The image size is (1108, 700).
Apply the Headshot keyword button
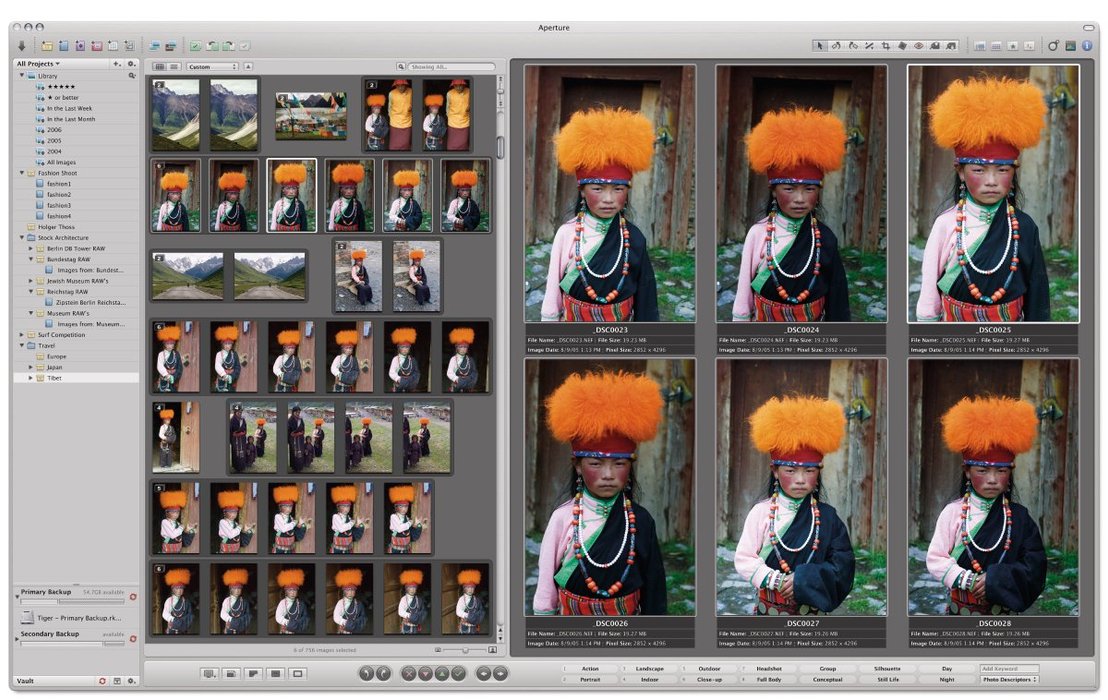769,669
